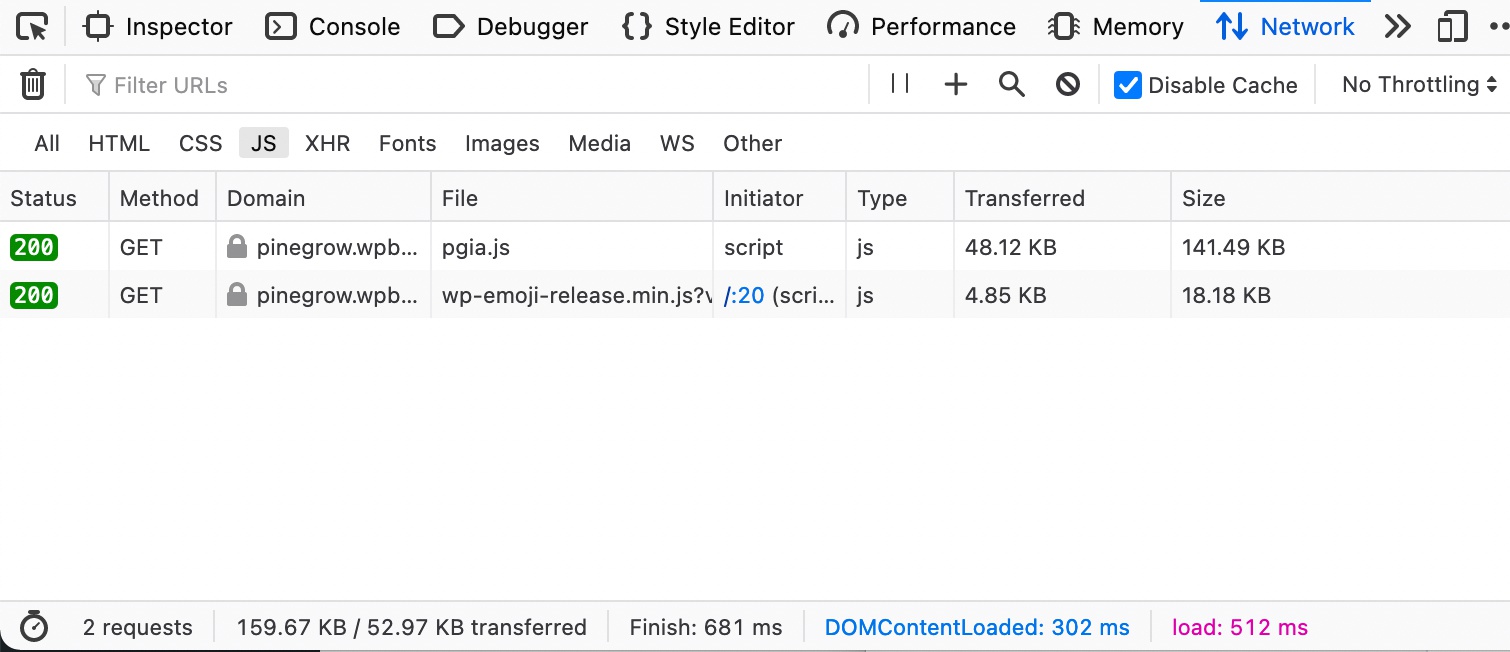Pause network recording

(x=900, y=85)
